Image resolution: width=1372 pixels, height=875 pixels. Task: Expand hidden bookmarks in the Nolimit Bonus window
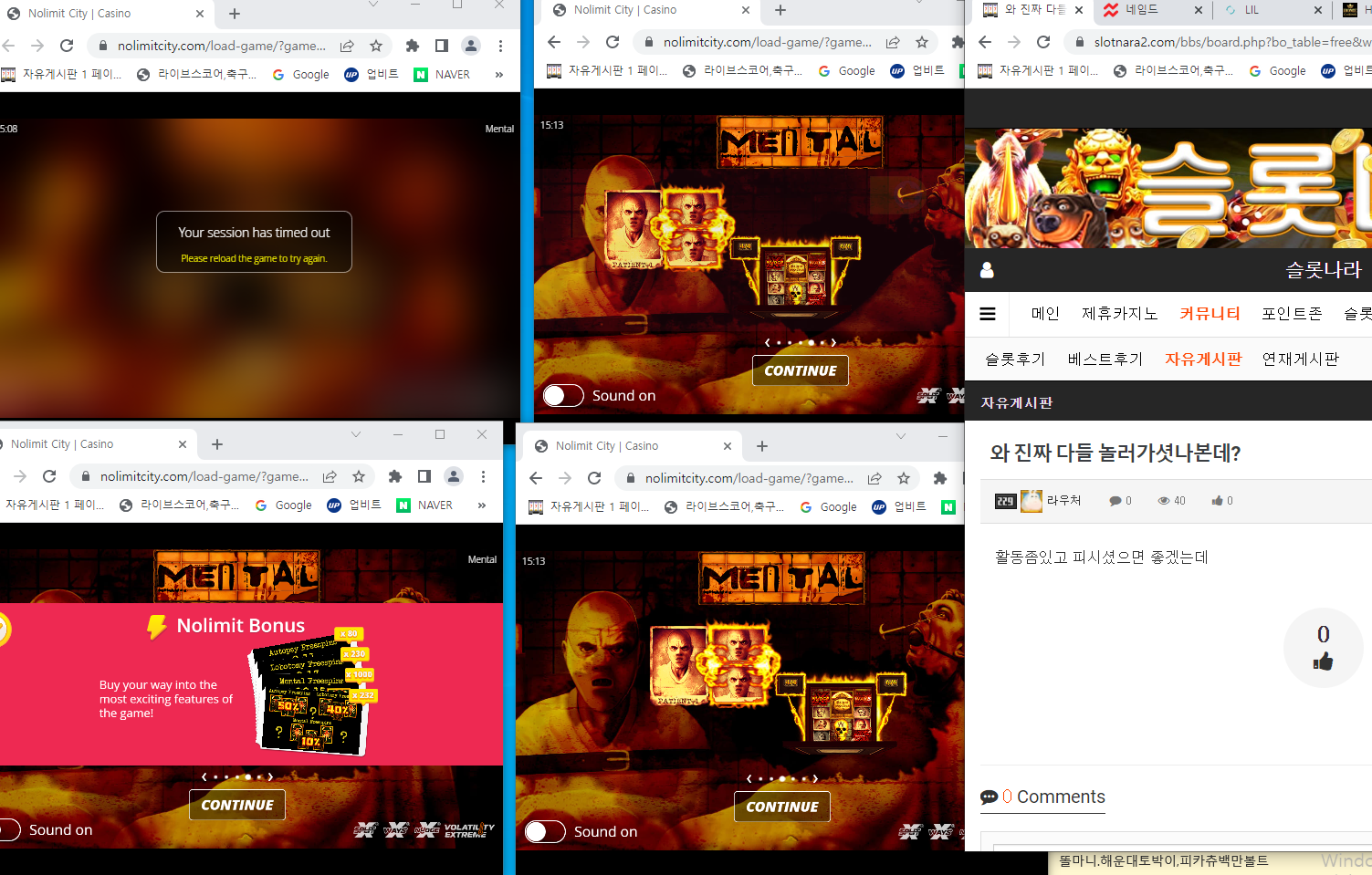point(482,505)
